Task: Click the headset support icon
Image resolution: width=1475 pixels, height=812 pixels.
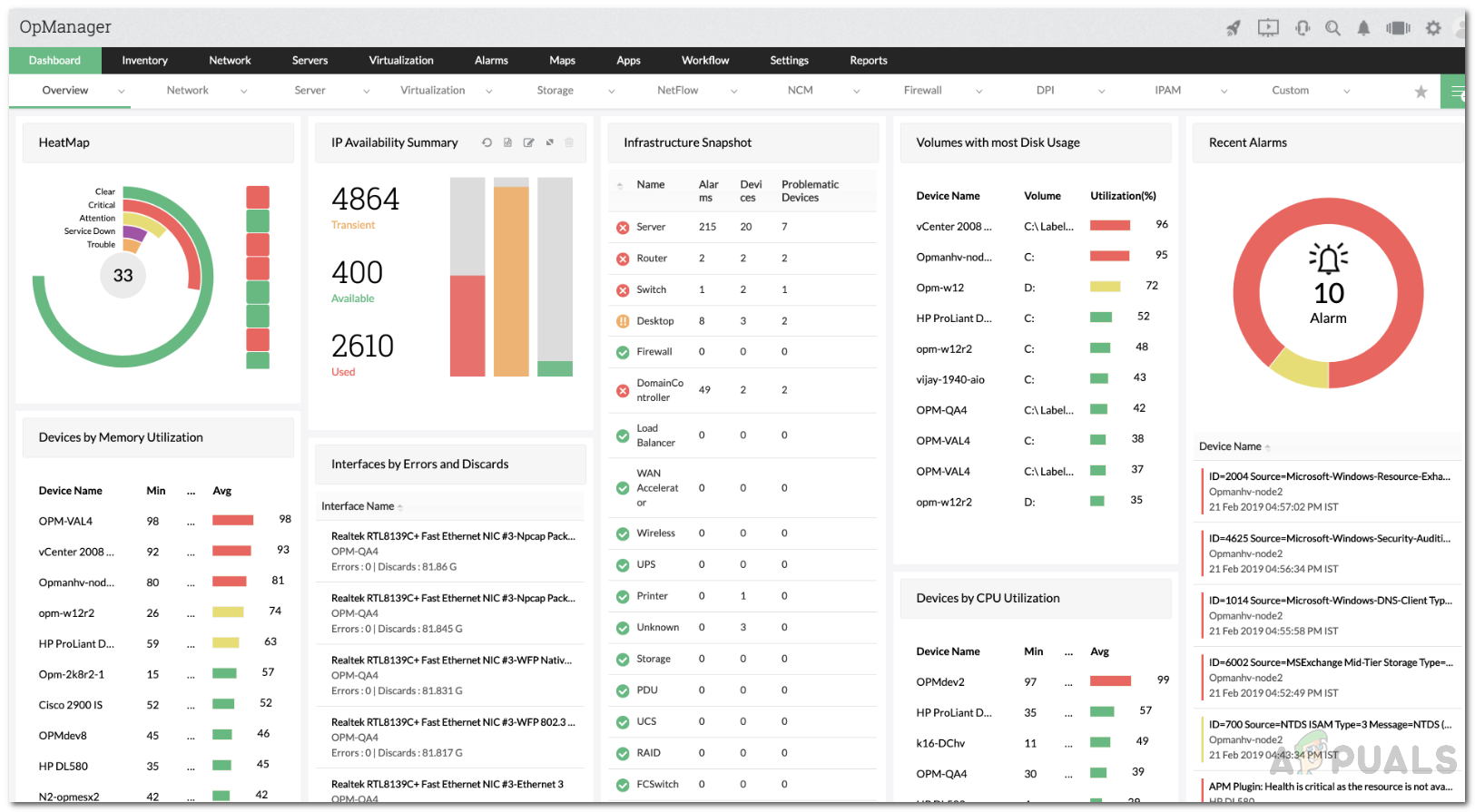Action: pyautogui.click(x=1303, y=28)
